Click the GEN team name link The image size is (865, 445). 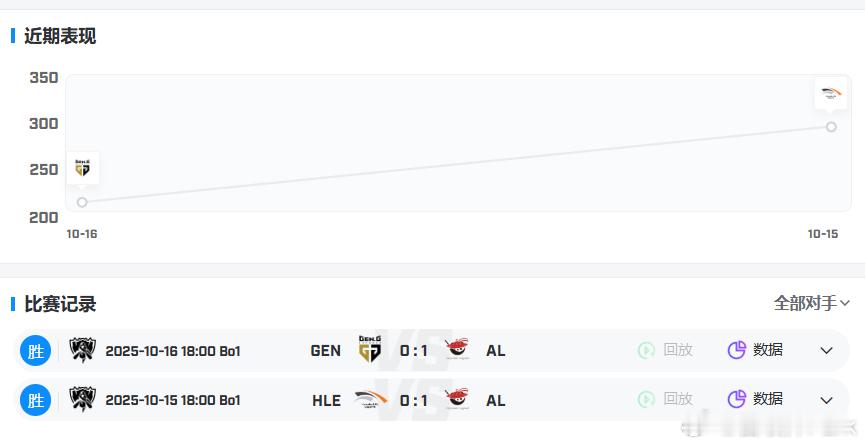tap(326, 350)
